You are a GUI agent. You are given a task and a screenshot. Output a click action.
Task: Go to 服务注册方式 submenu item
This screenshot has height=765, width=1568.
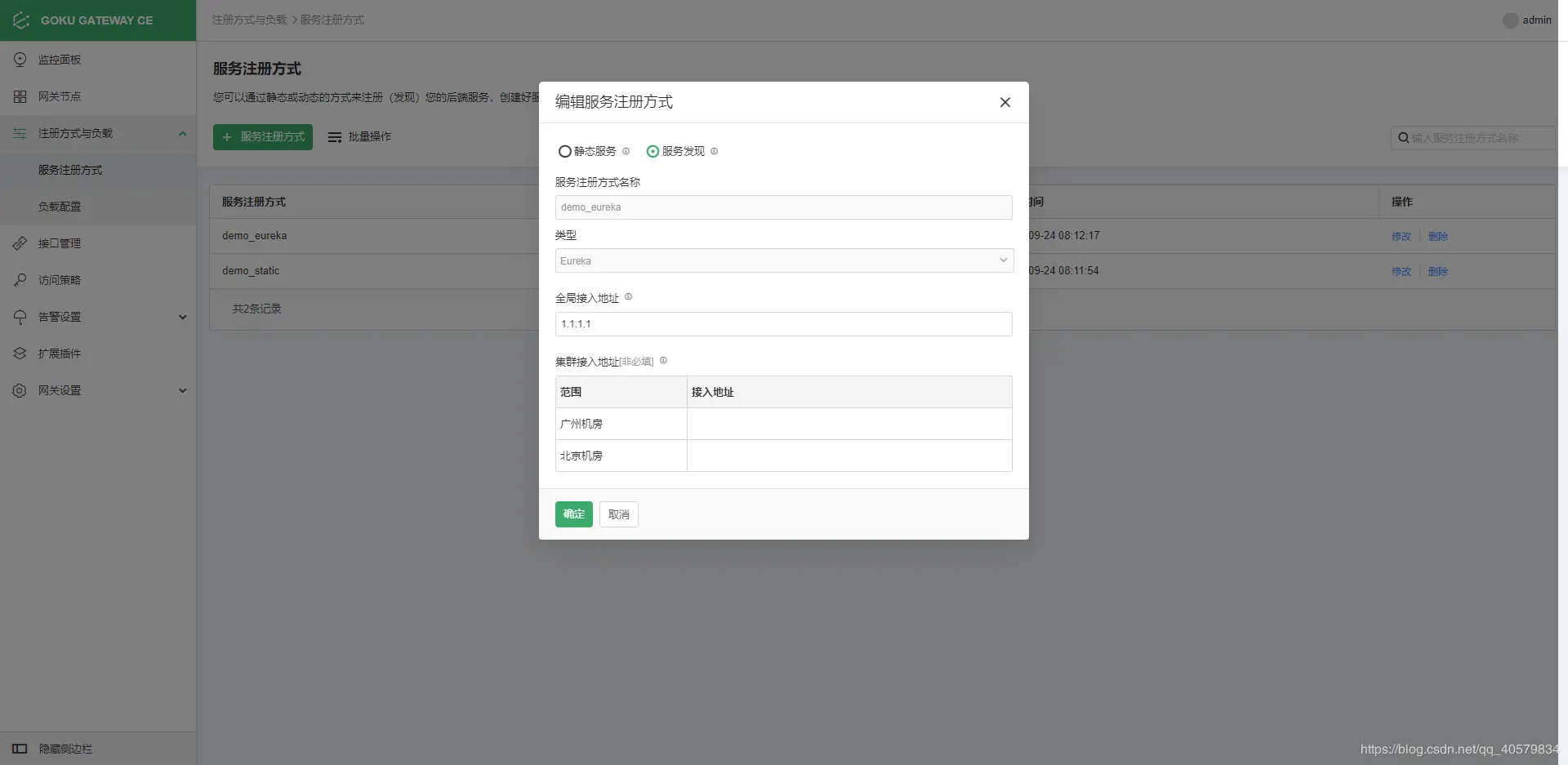tap(98, 170)
